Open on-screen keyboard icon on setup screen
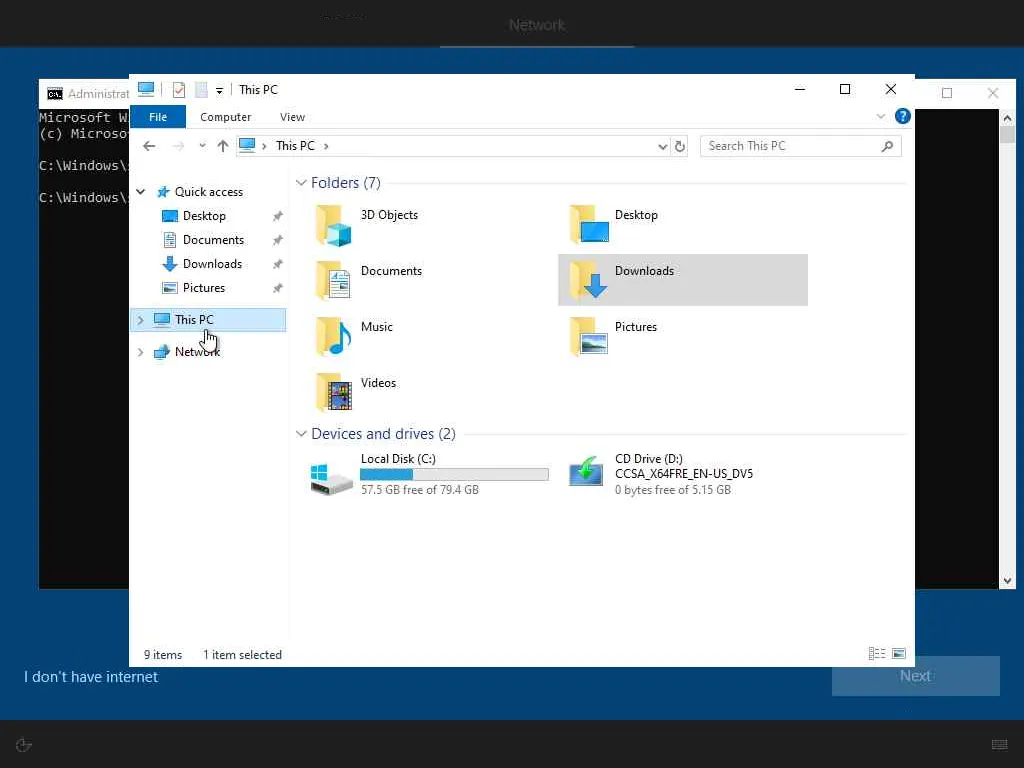Image resolution: width=1024 pixels, height=768 pixels. coord(999,744)
